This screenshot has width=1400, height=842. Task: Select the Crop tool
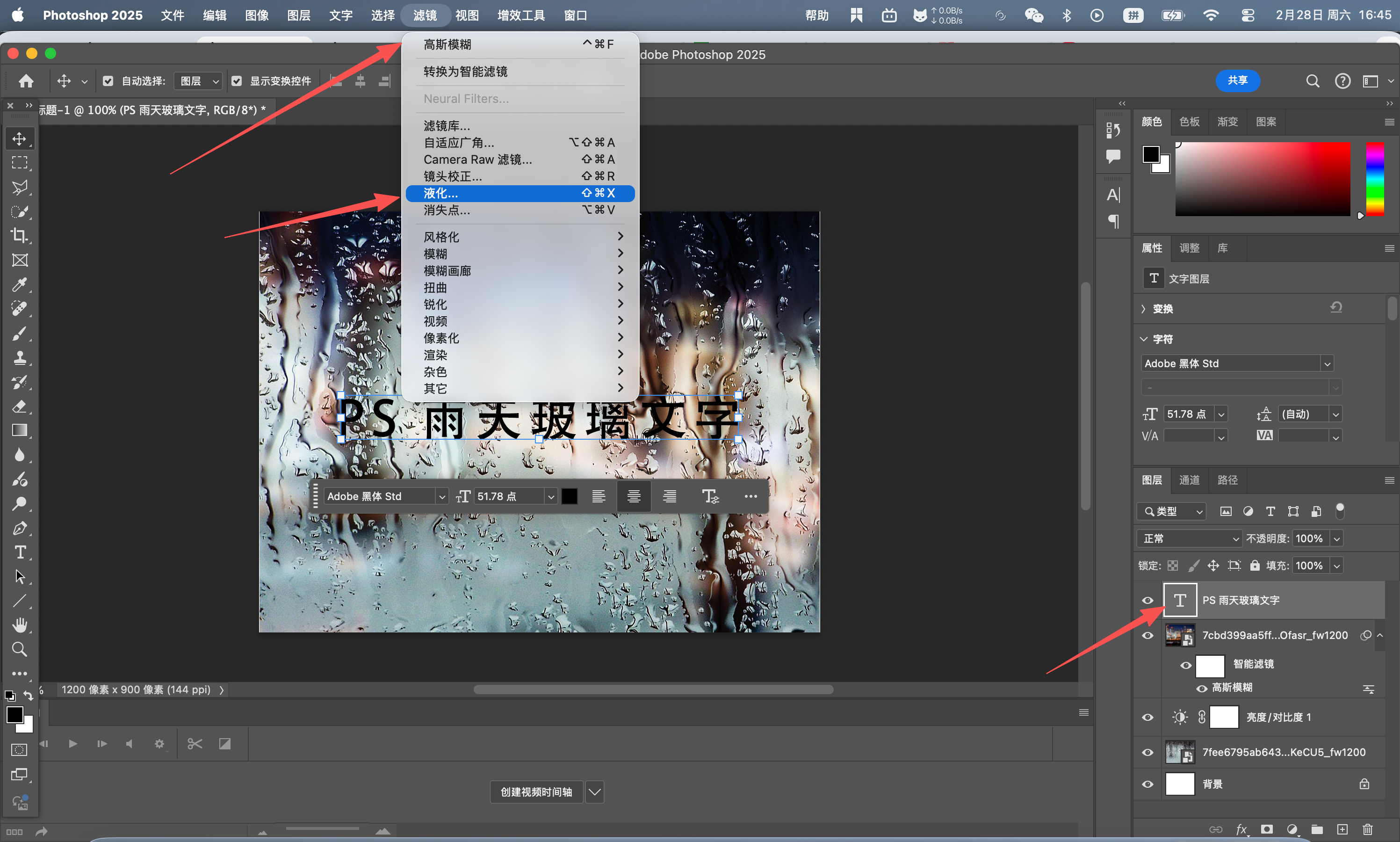tap(20, 235)
